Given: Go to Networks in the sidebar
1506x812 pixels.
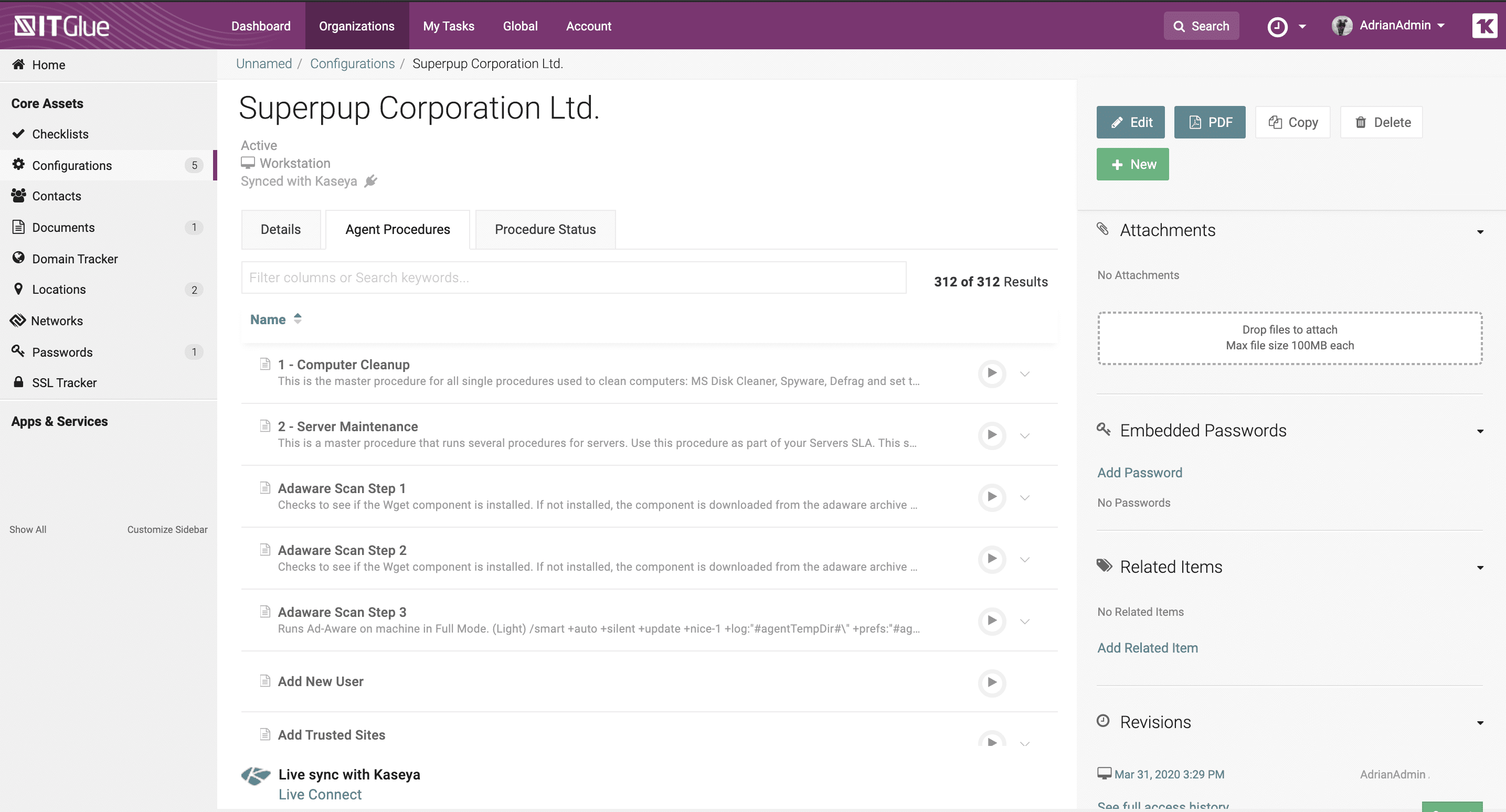Looking at the screenshot, I should [57, 320].
